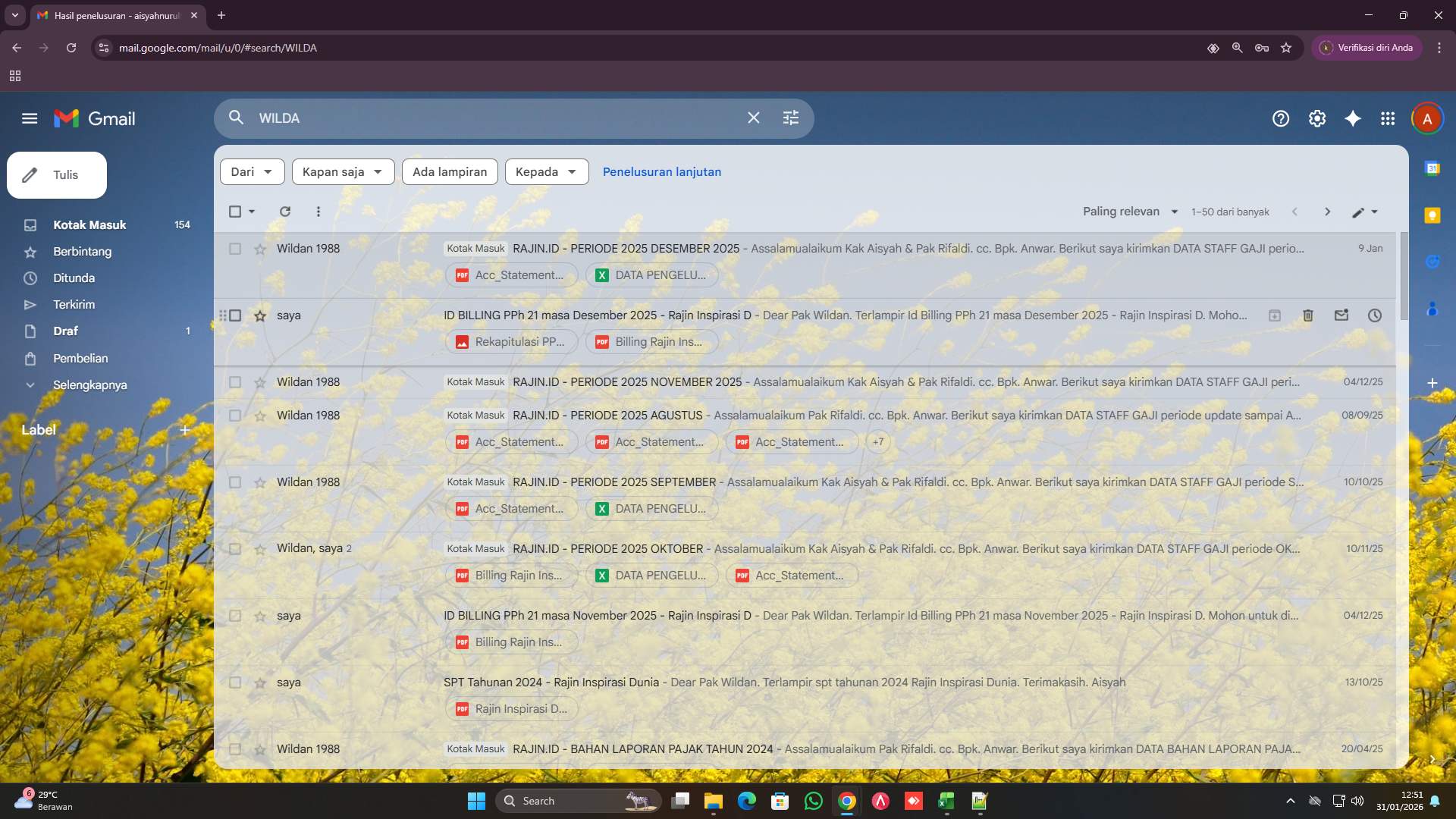Viewport: 1456px width, 819px height.
Task: Open Gmail settings gear
Action: tap(1316, 118)
